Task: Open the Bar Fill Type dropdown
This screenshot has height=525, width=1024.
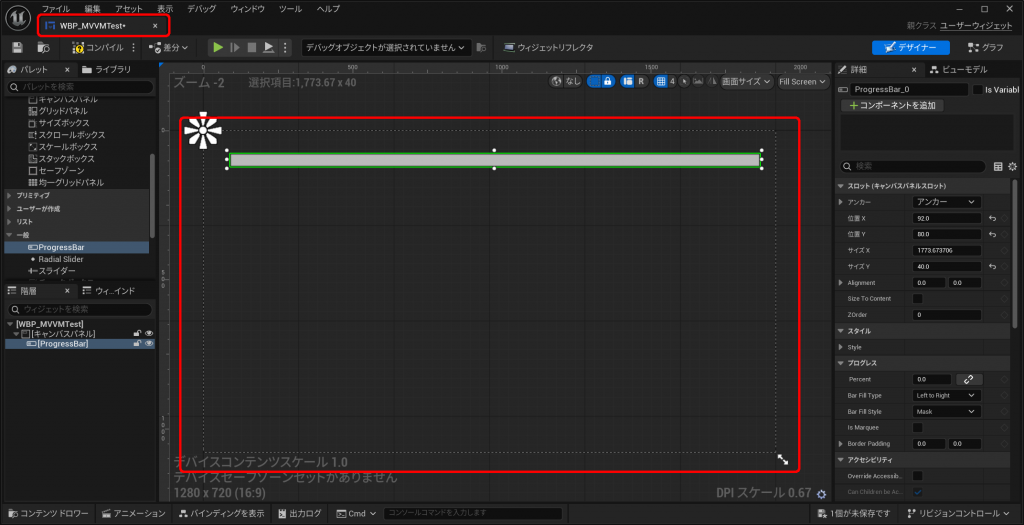Action: pyautogui.click(x=945, y=395)
